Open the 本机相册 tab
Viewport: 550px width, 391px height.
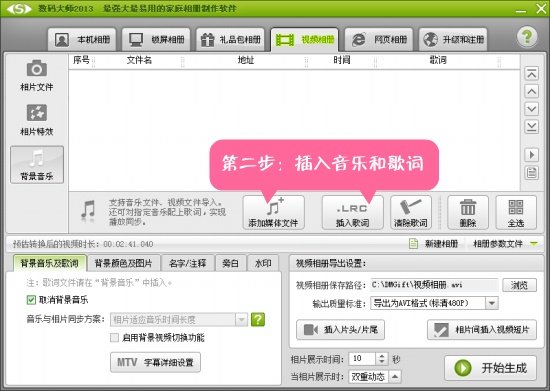[82, 39]
